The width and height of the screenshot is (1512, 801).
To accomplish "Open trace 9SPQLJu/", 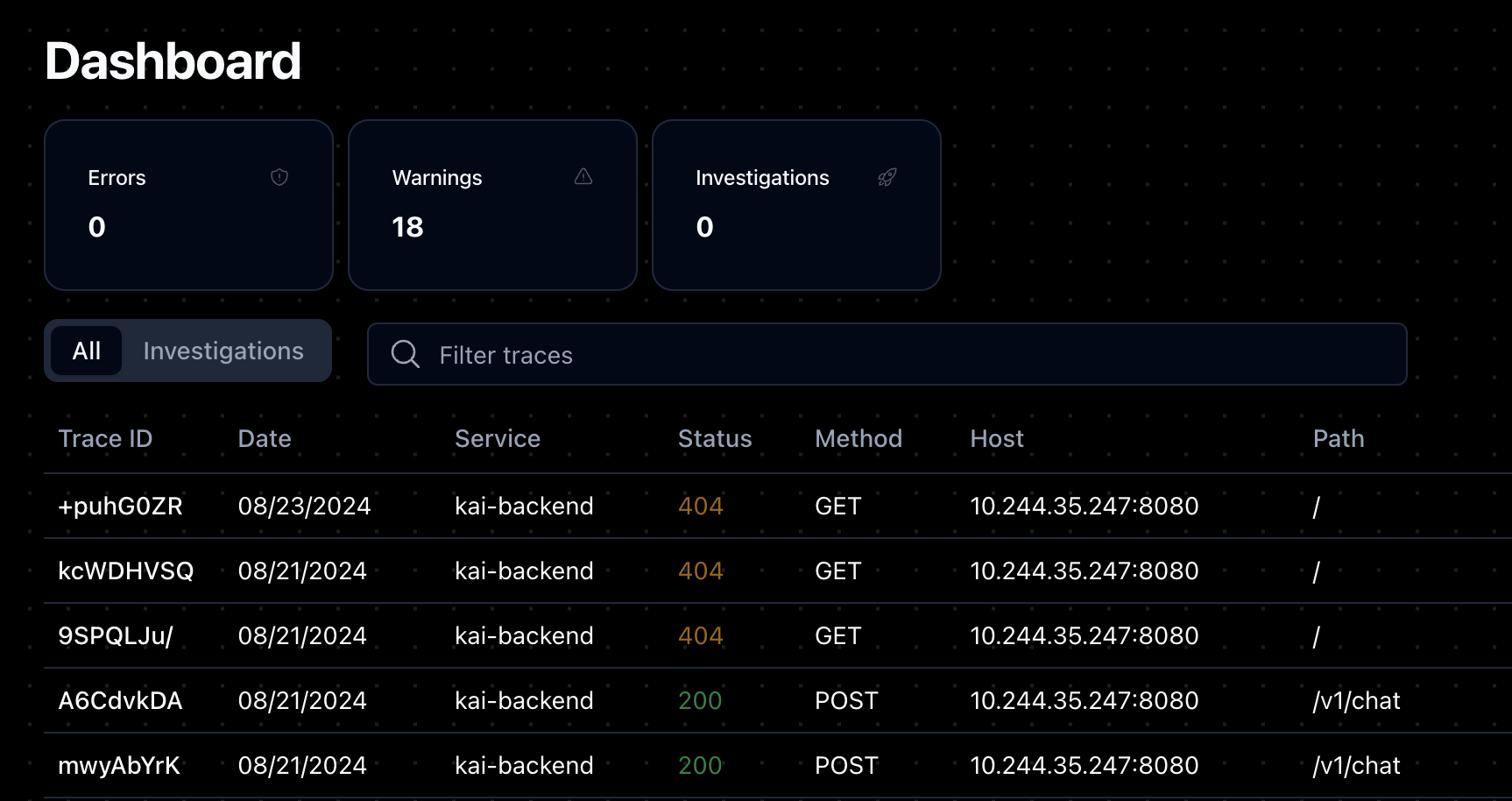I will 116,635.
